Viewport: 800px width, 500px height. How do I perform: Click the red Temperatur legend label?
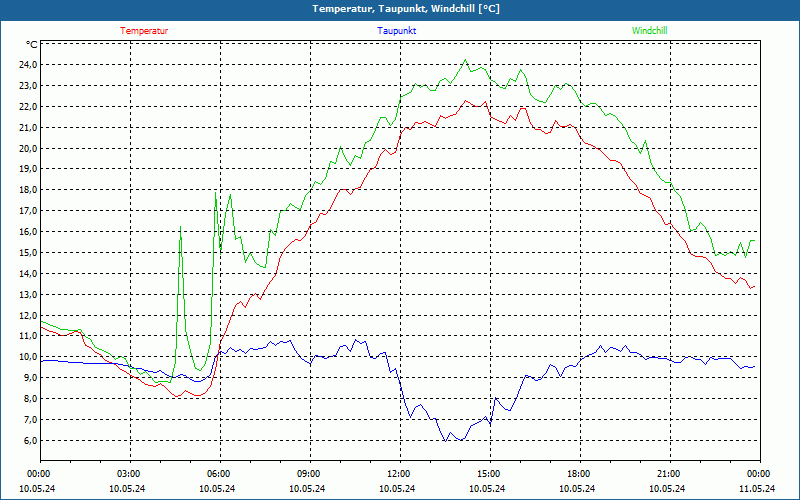[x=144, y=31]
